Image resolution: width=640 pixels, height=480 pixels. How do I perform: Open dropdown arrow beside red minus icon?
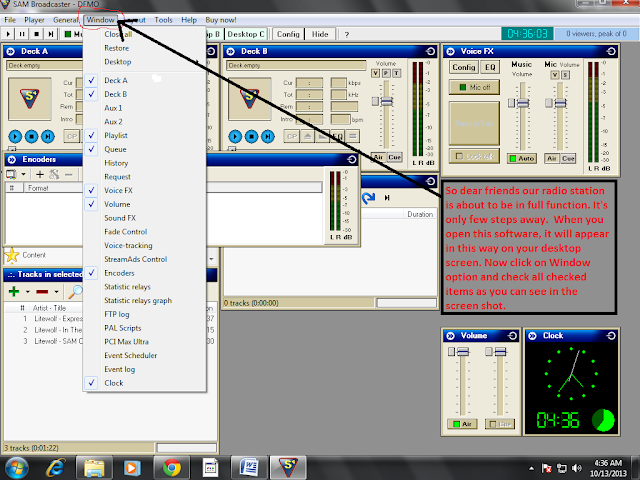[56, 292]
